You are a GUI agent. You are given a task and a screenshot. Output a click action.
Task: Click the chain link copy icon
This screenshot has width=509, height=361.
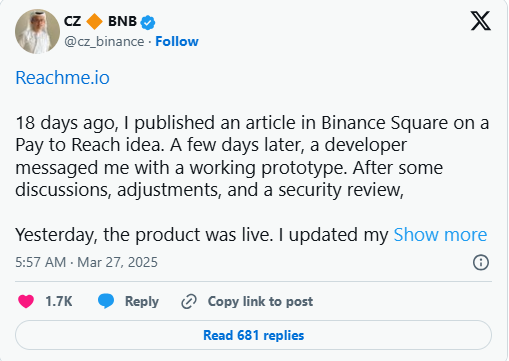[189, 302]
